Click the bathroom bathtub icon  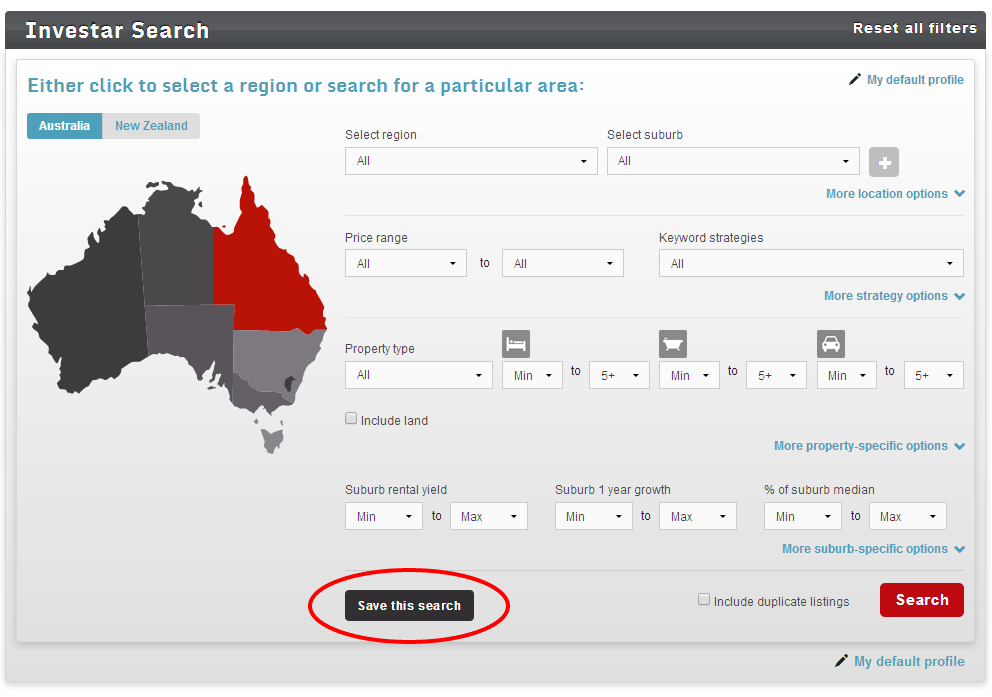click(x=673, y=344)
